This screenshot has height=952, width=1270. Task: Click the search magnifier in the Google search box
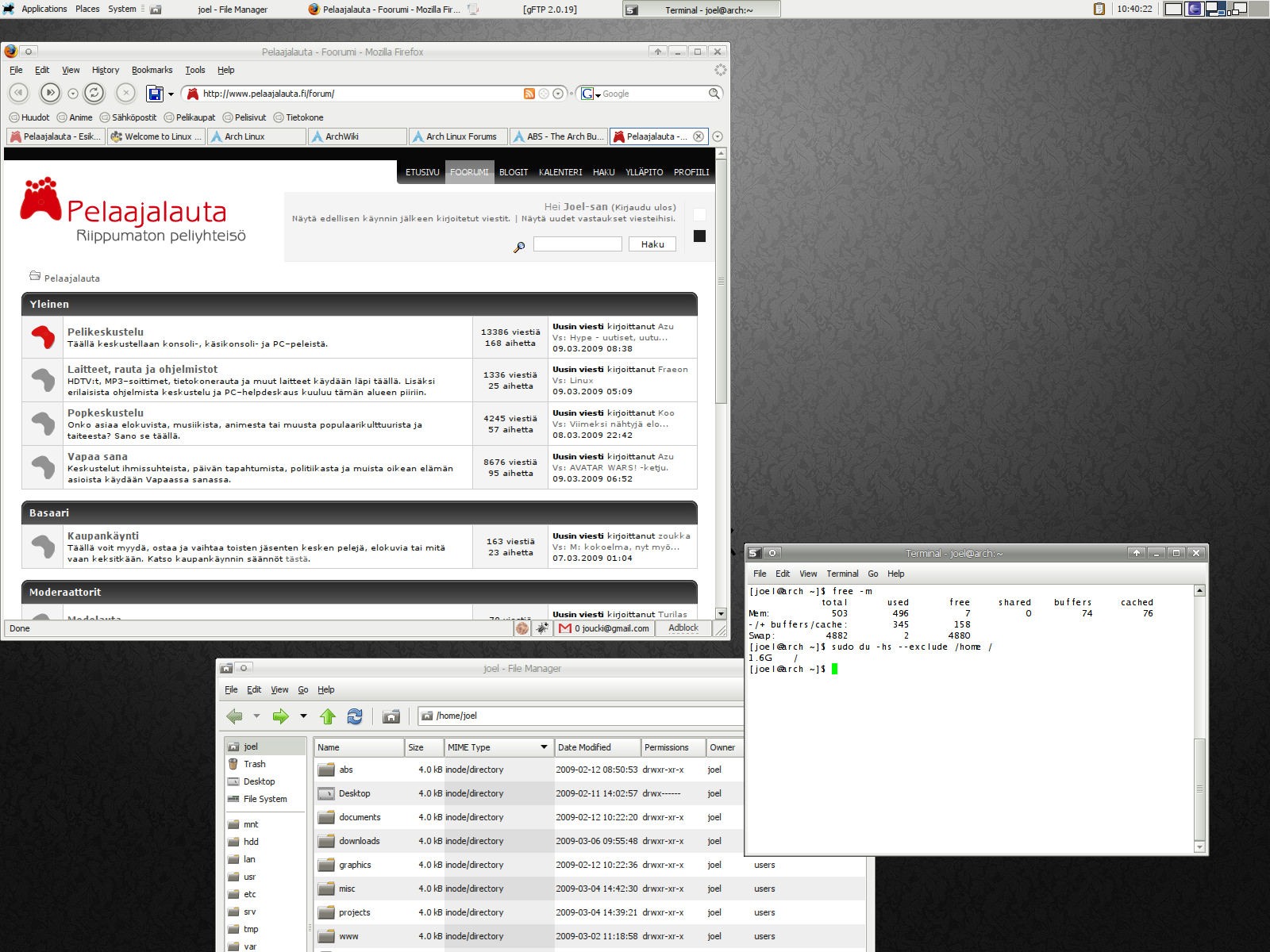click(x=714, y=94)
